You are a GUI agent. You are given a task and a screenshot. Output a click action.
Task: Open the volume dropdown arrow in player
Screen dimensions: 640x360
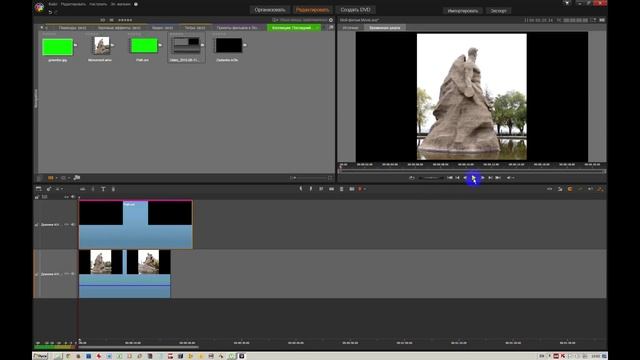click(513, 178)
